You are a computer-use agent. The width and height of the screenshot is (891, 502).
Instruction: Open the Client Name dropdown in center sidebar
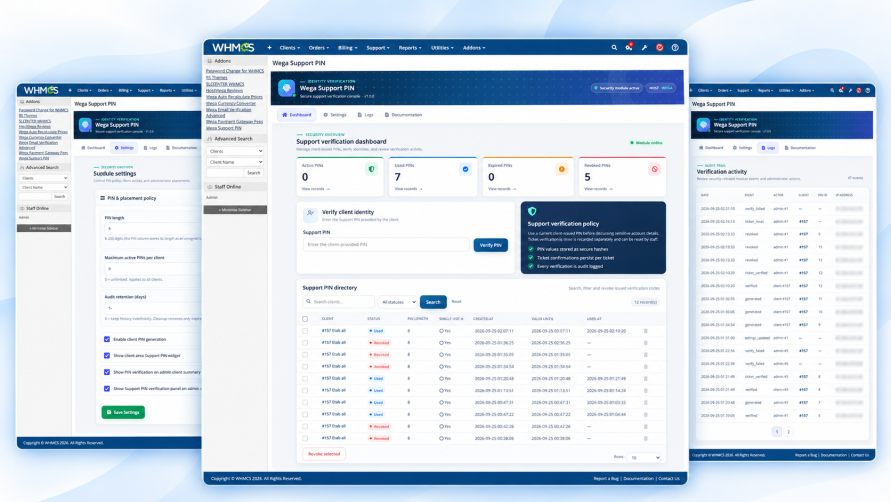[x=235, y=162]
